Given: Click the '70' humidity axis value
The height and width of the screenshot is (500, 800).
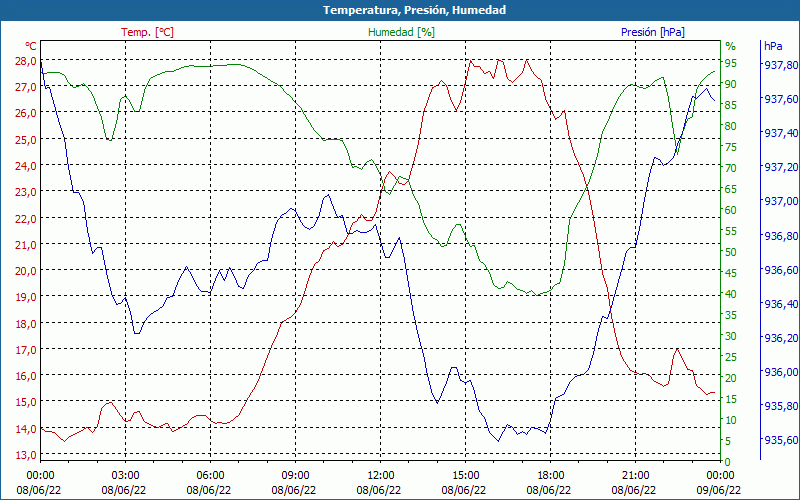Looking at the screenshot, I should [731, 168].
